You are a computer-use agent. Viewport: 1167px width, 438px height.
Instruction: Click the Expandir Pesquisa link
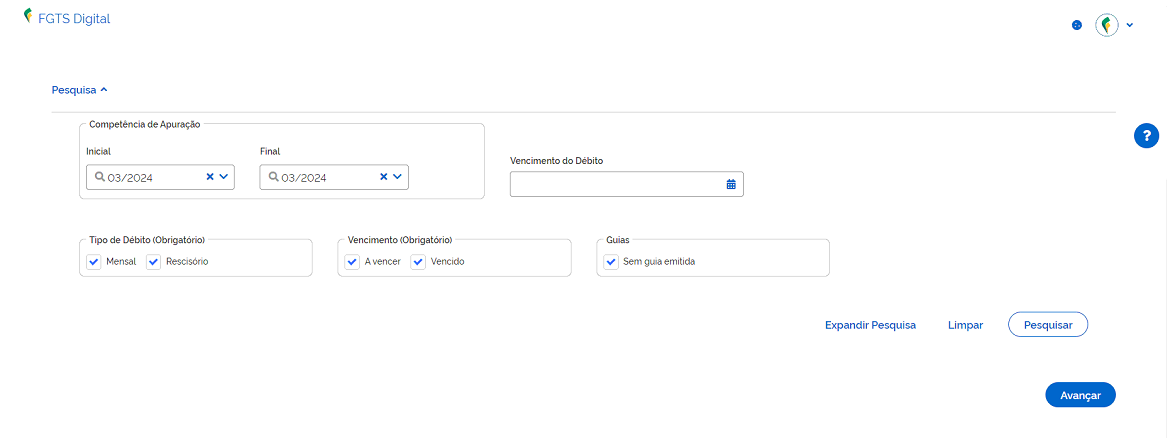870,325
